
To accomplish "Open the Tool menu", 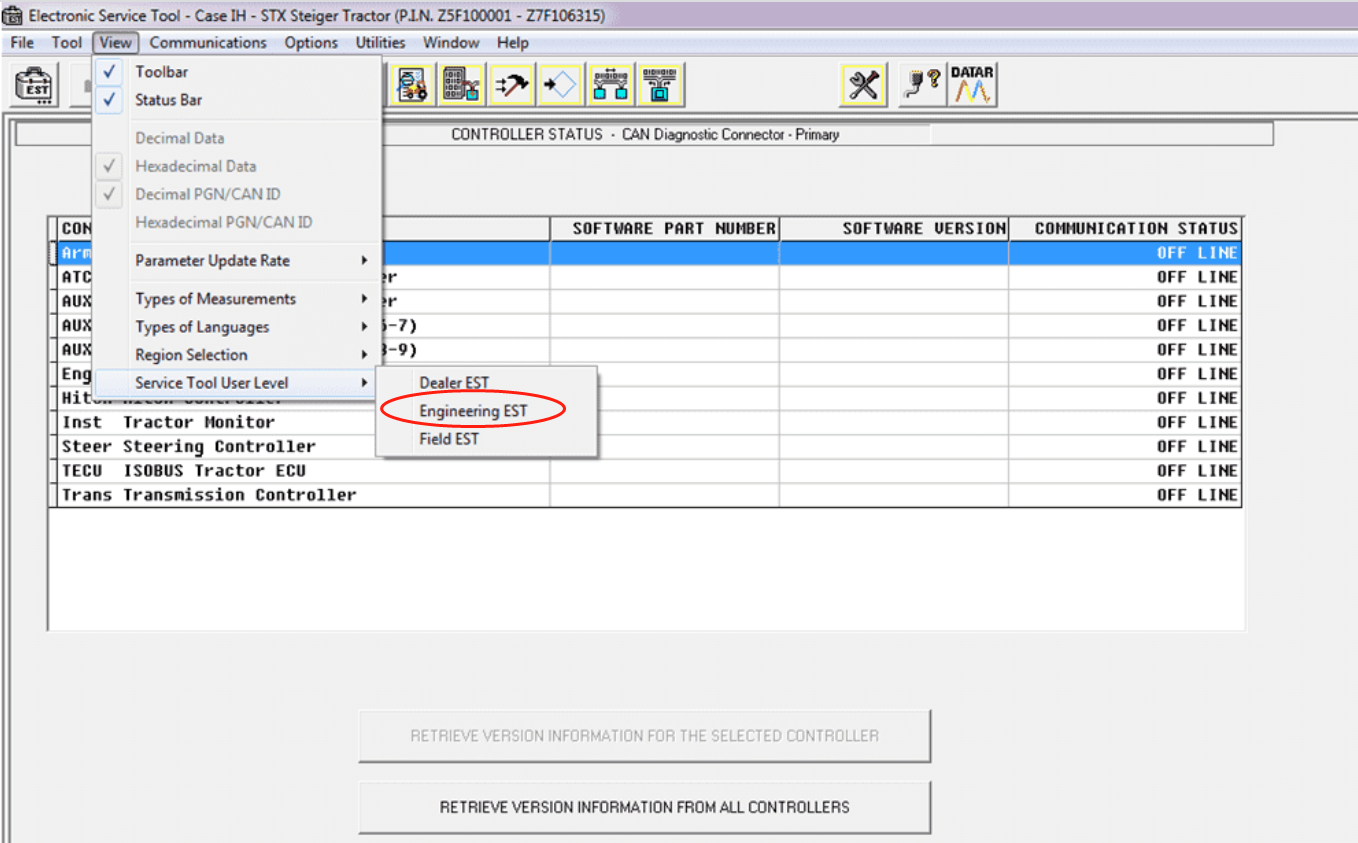I will [67, 43].
